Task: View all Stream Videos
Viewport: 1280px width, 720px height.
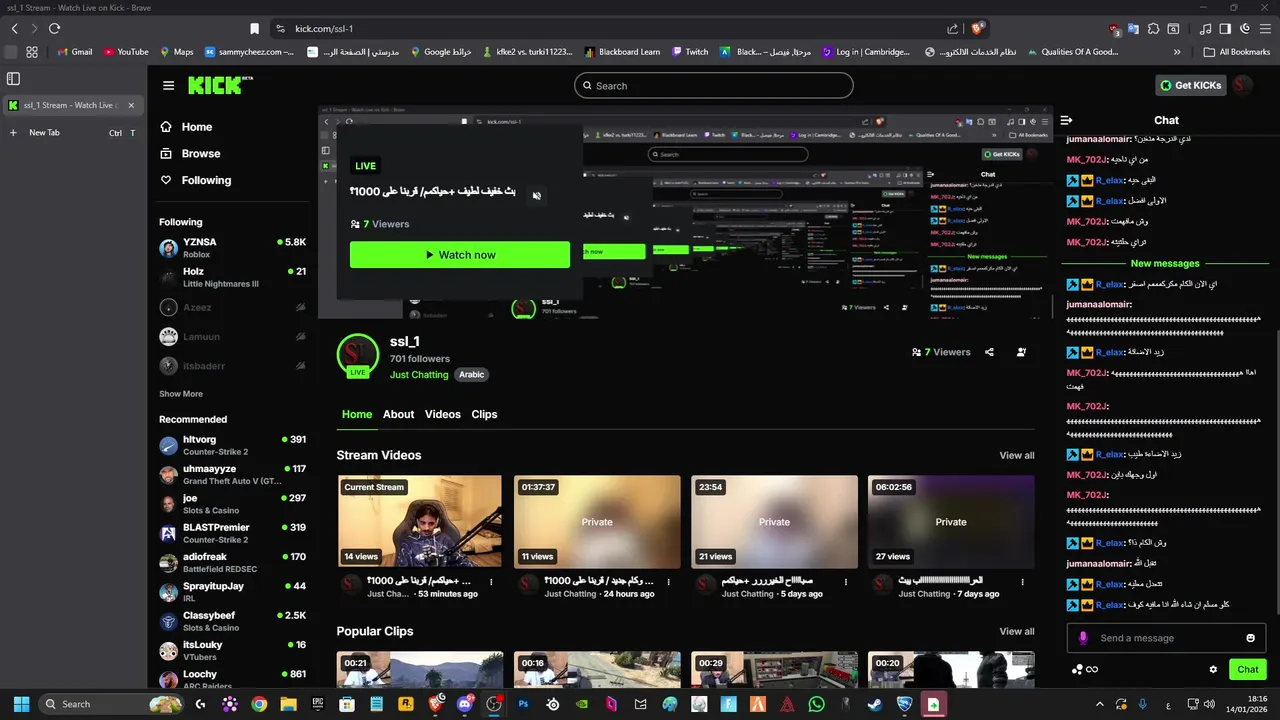Action: [x=1017, y=455]
